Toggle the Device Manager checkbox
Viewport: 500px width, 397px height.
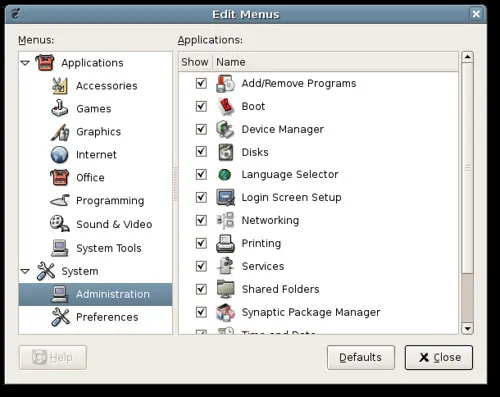pos(201,129)
